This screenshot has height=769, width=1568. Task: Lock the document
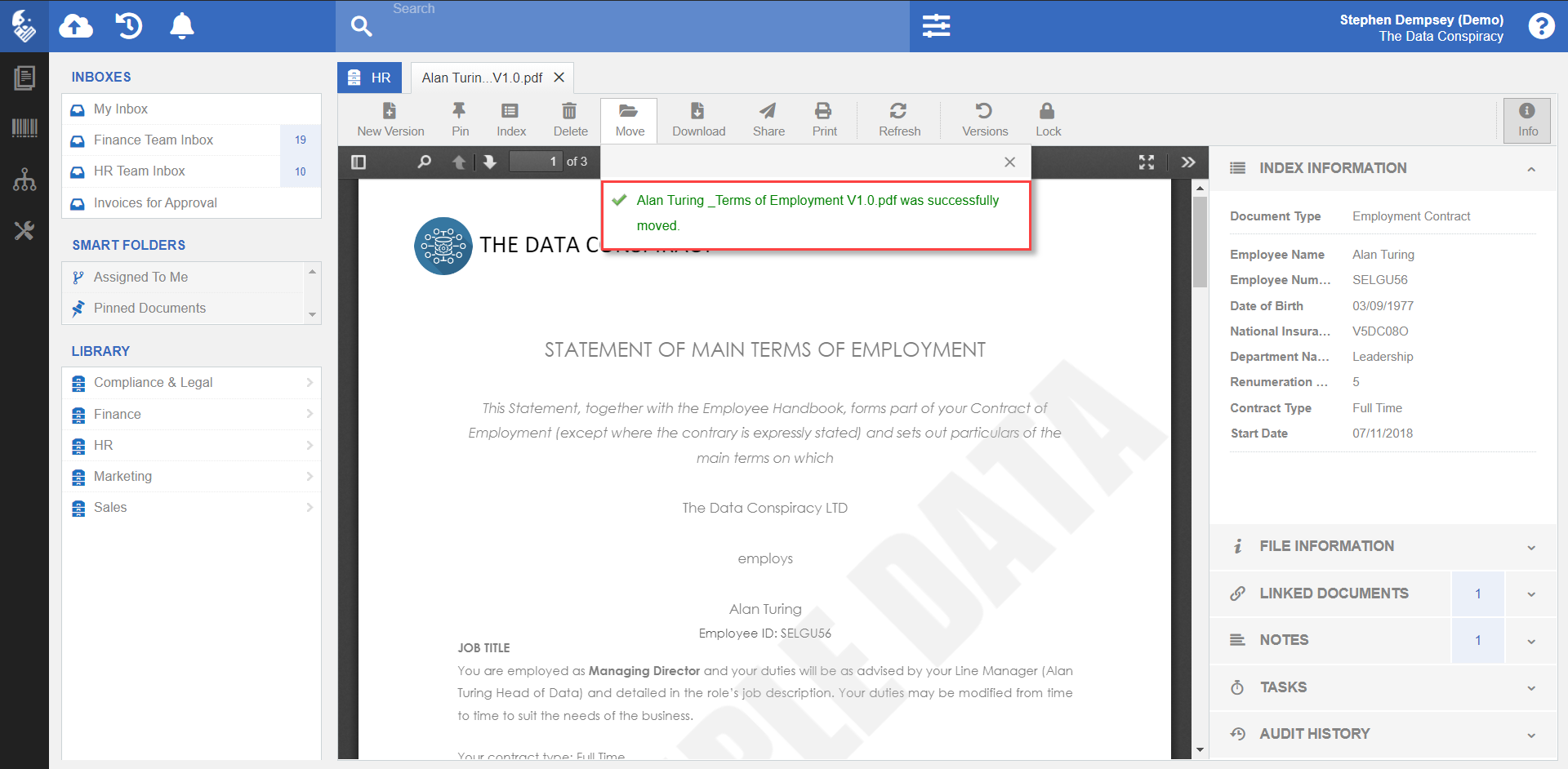click(1048, 120)
